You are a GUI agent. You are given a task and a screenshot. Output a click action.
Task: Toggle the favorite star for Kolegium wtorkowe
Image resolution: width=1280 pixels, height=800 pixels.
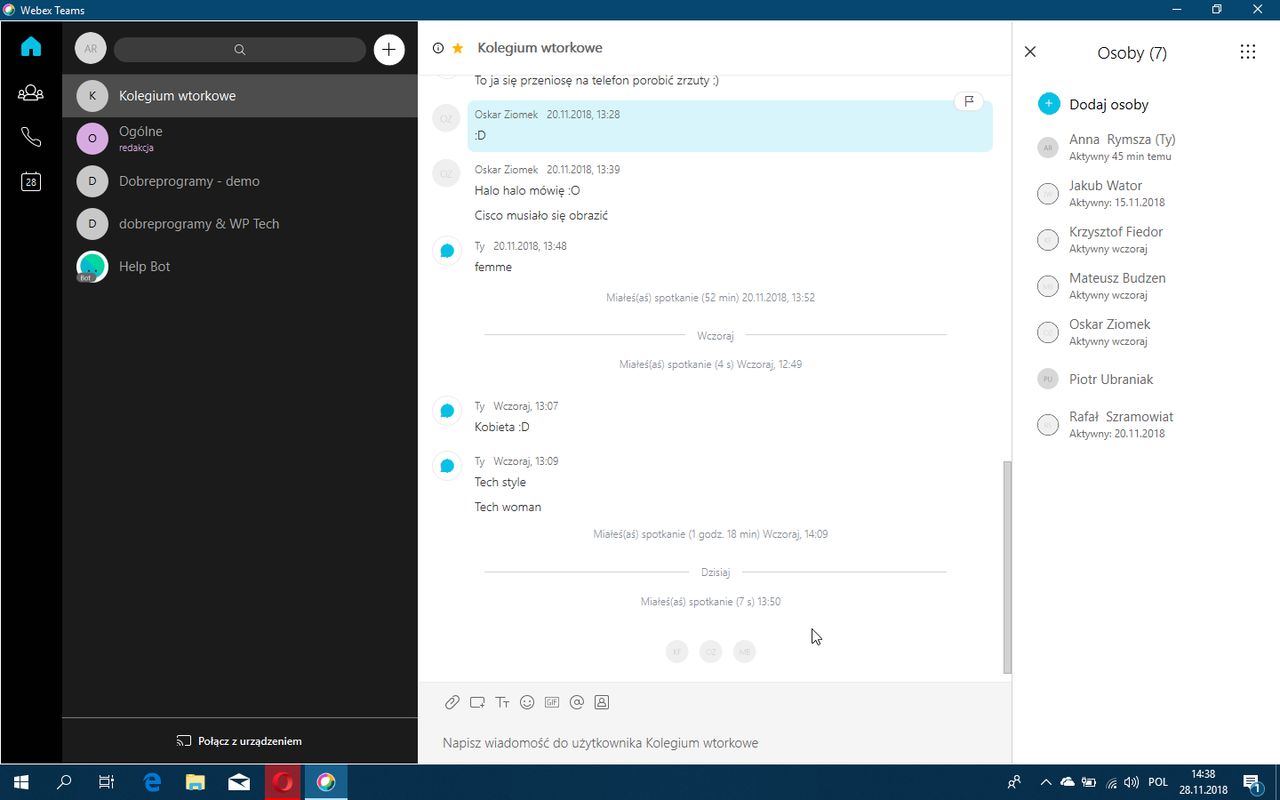point(458,48)
